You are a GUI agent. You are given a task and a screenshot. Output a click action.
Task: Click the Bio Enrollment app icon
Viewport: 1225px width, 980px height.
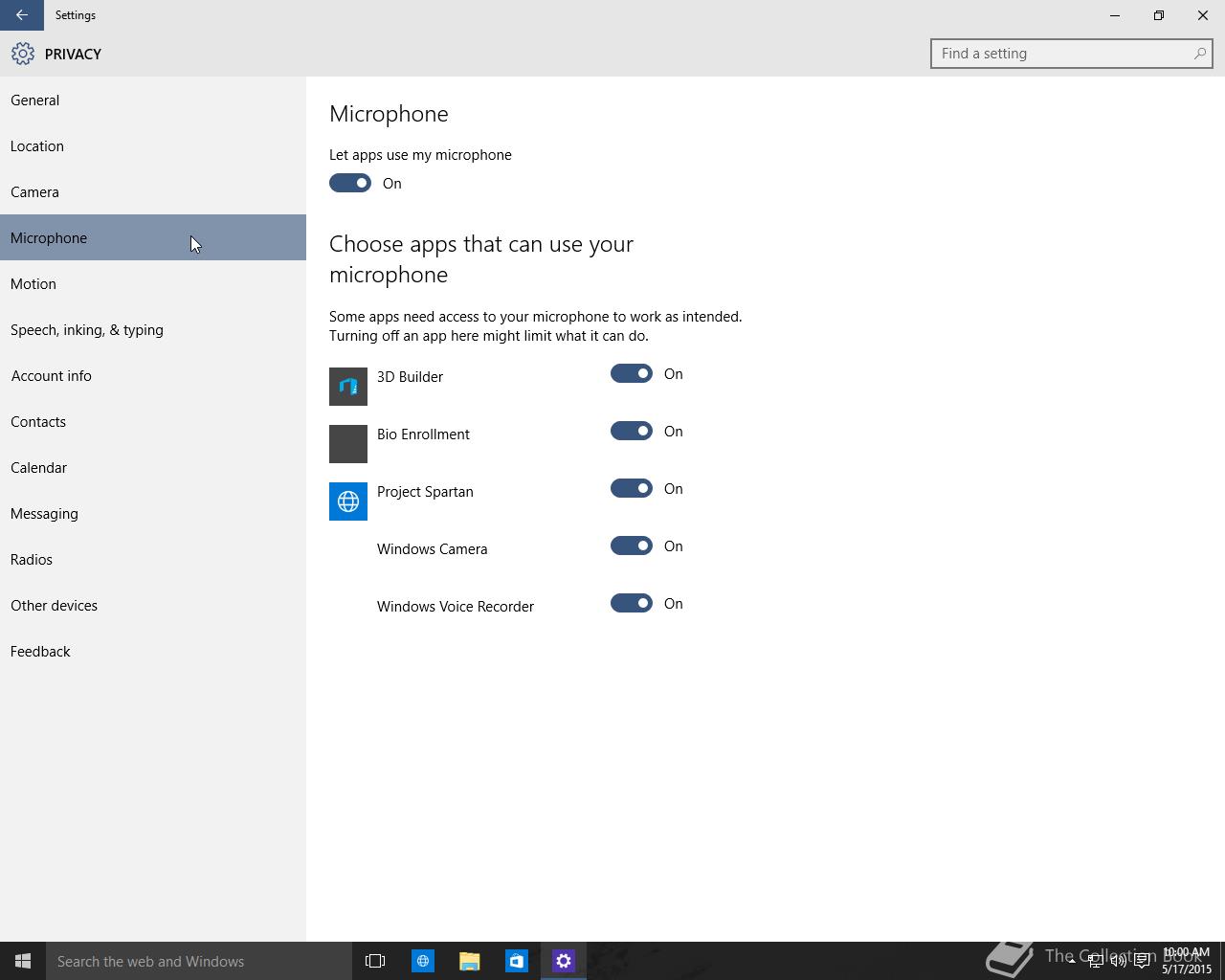pos(348,444)
